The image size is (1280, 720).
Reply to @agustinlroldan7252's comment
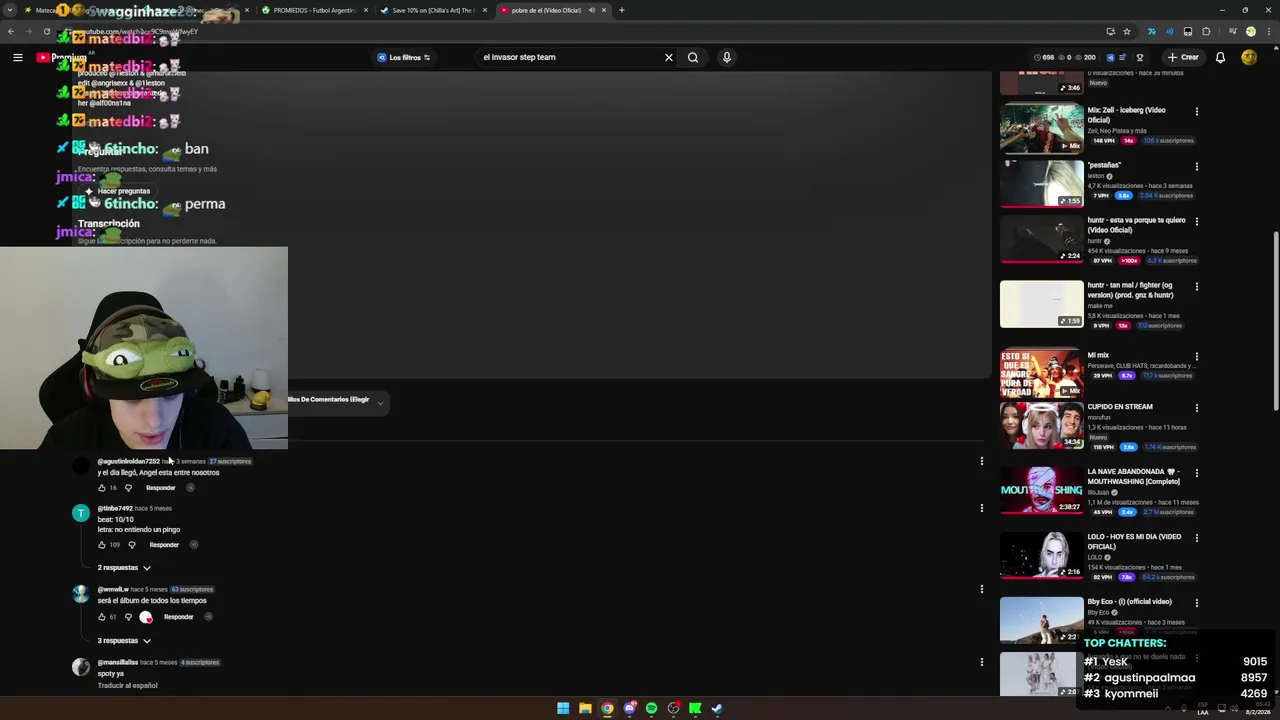point(160,488)
